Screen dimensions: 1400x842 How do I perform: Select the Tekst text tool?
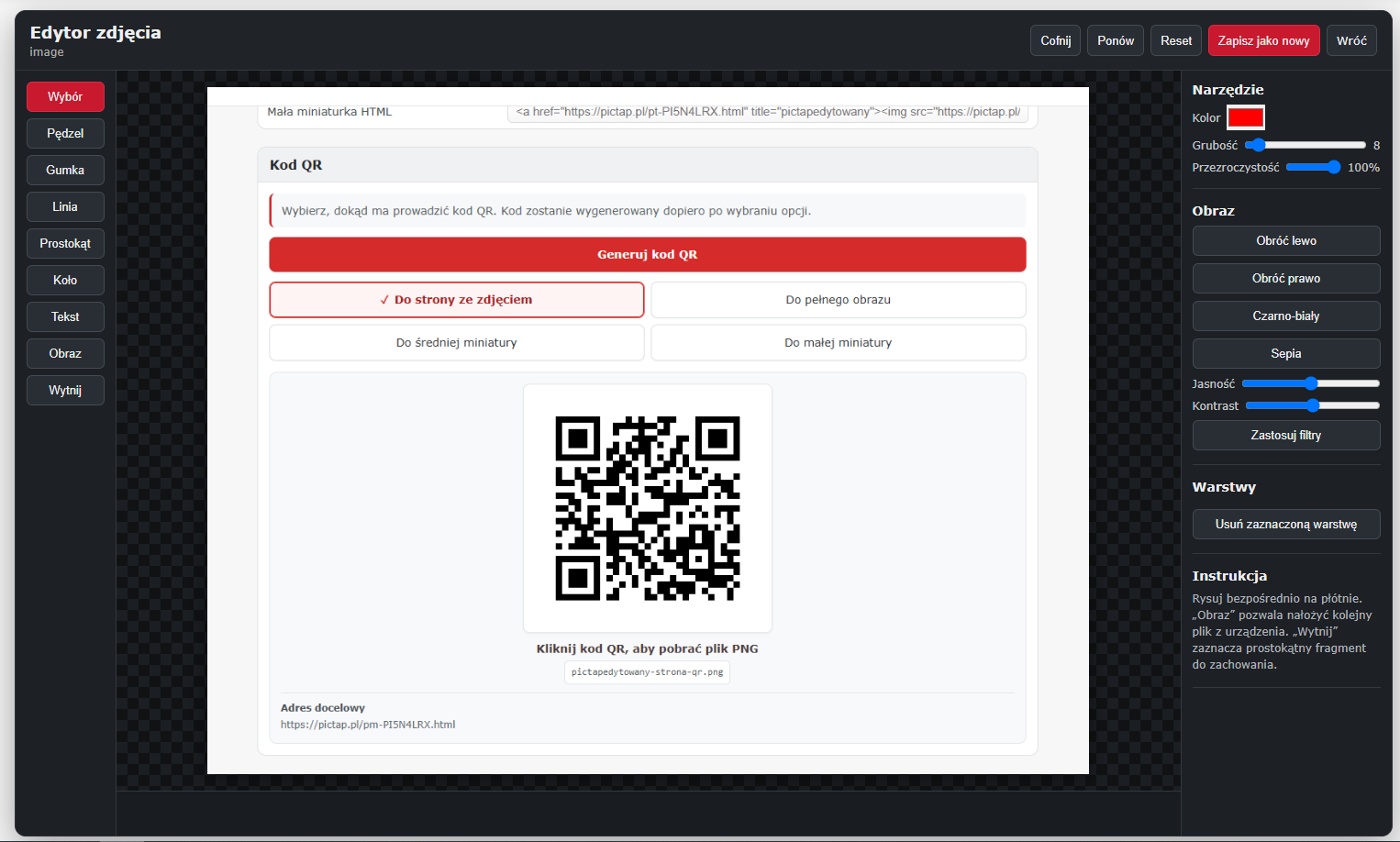coord(65,316)
